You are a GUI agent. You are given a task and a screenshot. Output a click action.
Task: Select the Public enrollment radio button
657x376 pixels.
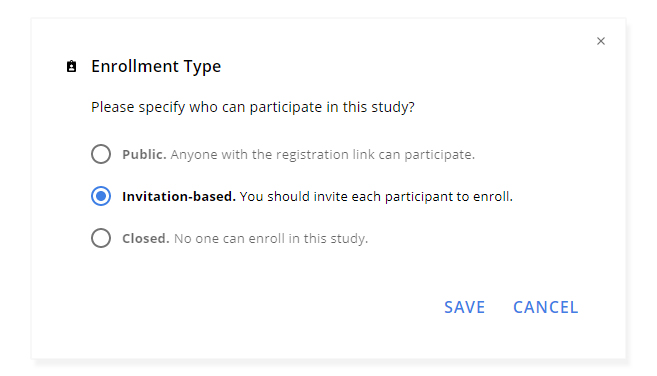pyautogui.click(x=101, y=154)
